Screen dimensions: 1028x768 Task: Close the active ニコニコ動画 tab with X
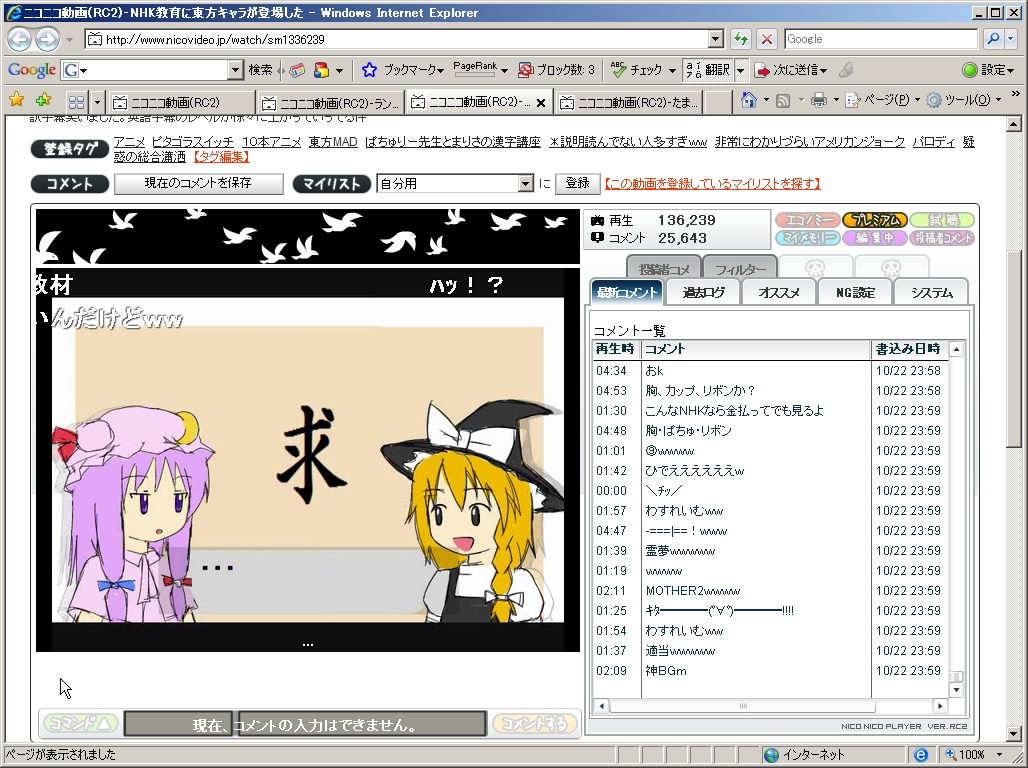coord(541,103)
